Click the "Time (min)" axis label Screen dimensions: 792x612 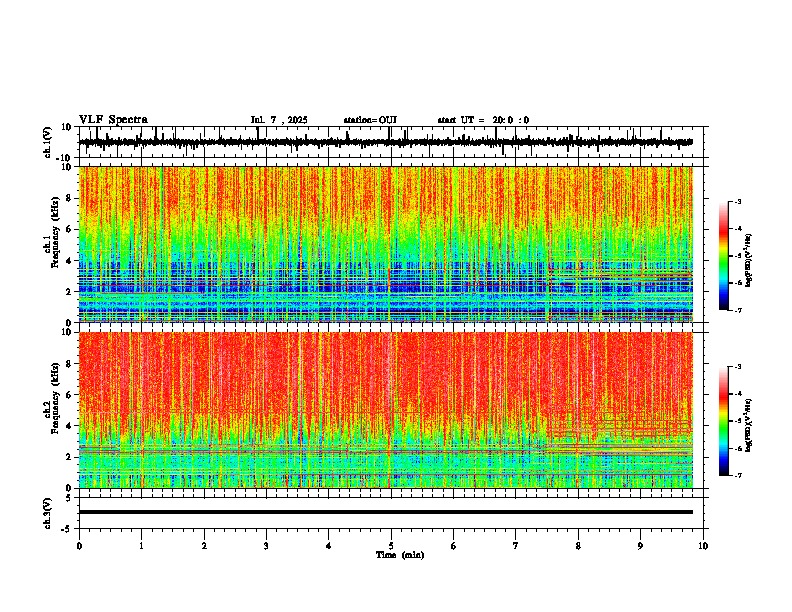[x=400, y=555]
